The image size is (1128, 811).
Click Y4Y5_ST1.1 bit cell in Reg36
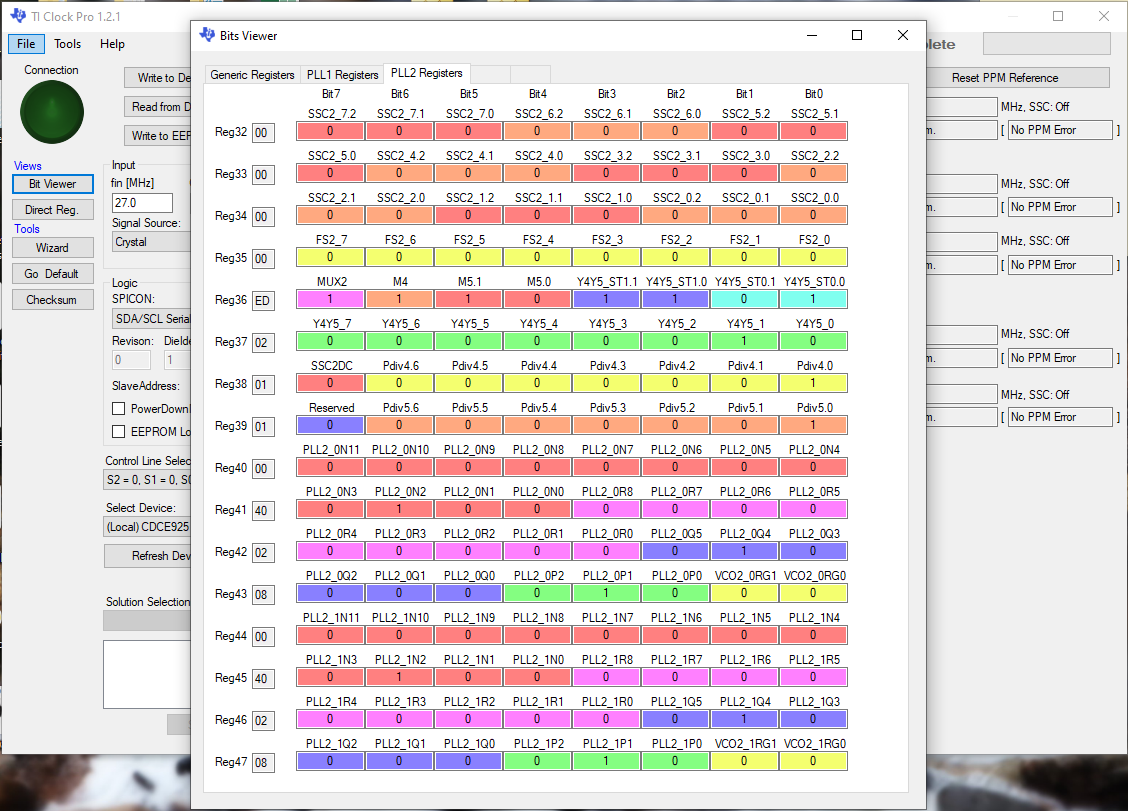606,299
